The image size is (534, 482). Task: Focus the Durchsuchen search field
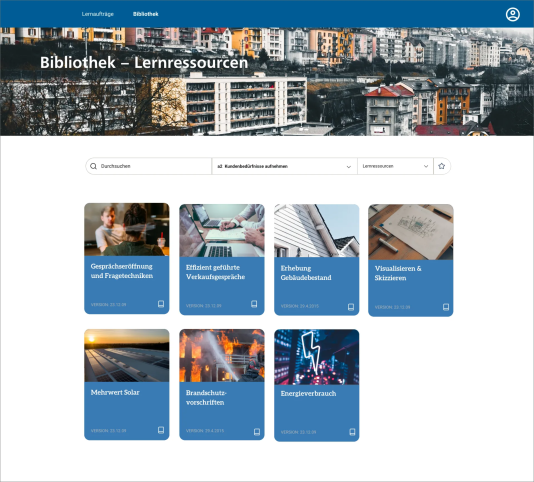coord(148,166)
